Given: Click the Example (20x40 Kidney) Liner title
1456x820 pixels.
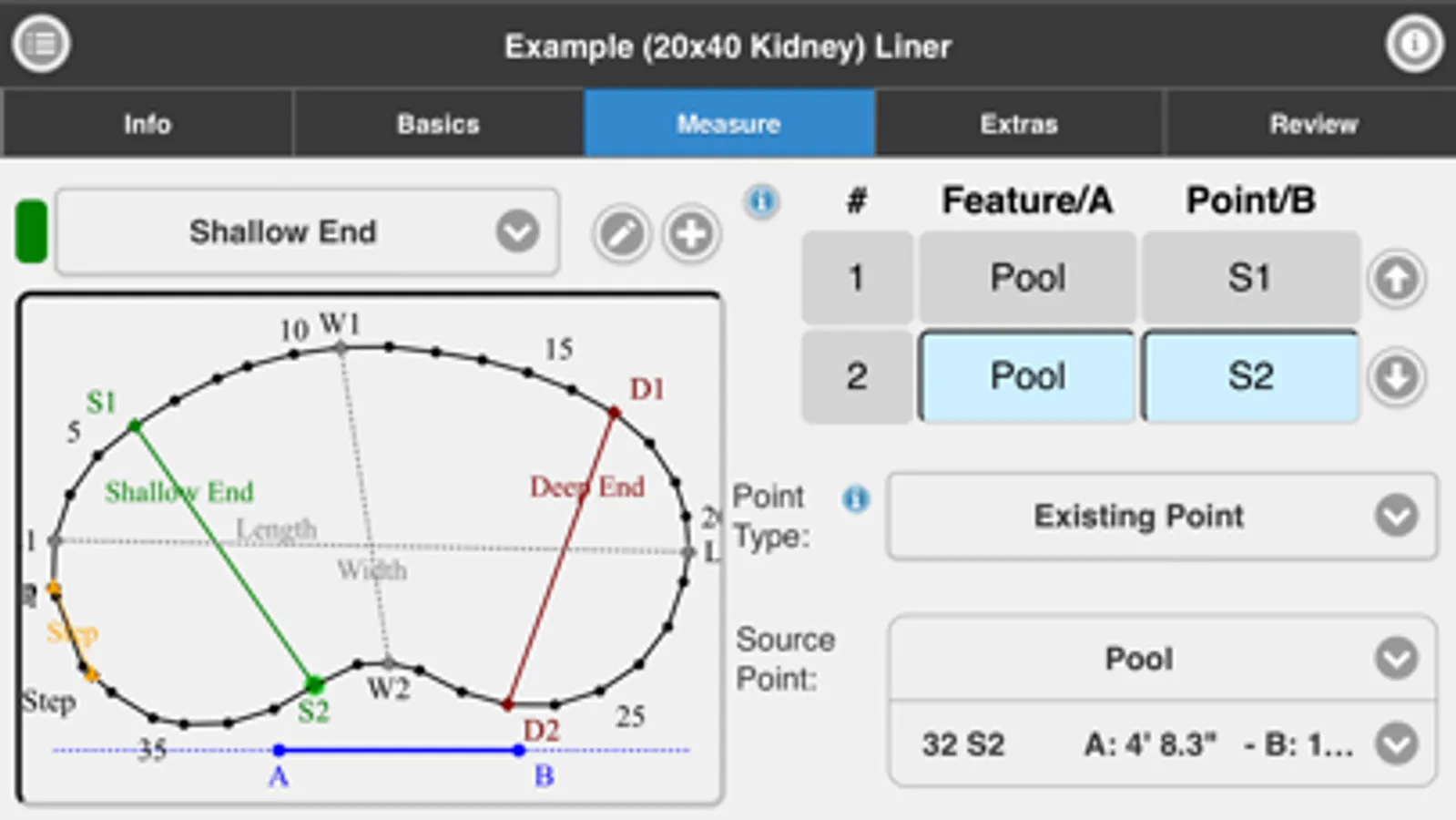Looking at the screenshot, I should click(x=728, y=46).
